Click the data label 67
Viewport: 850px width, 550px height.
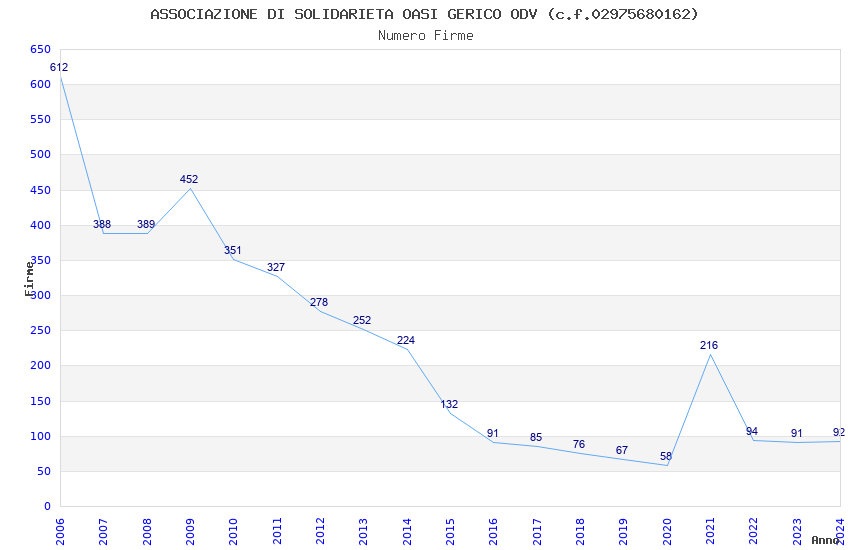coord(622,450)
